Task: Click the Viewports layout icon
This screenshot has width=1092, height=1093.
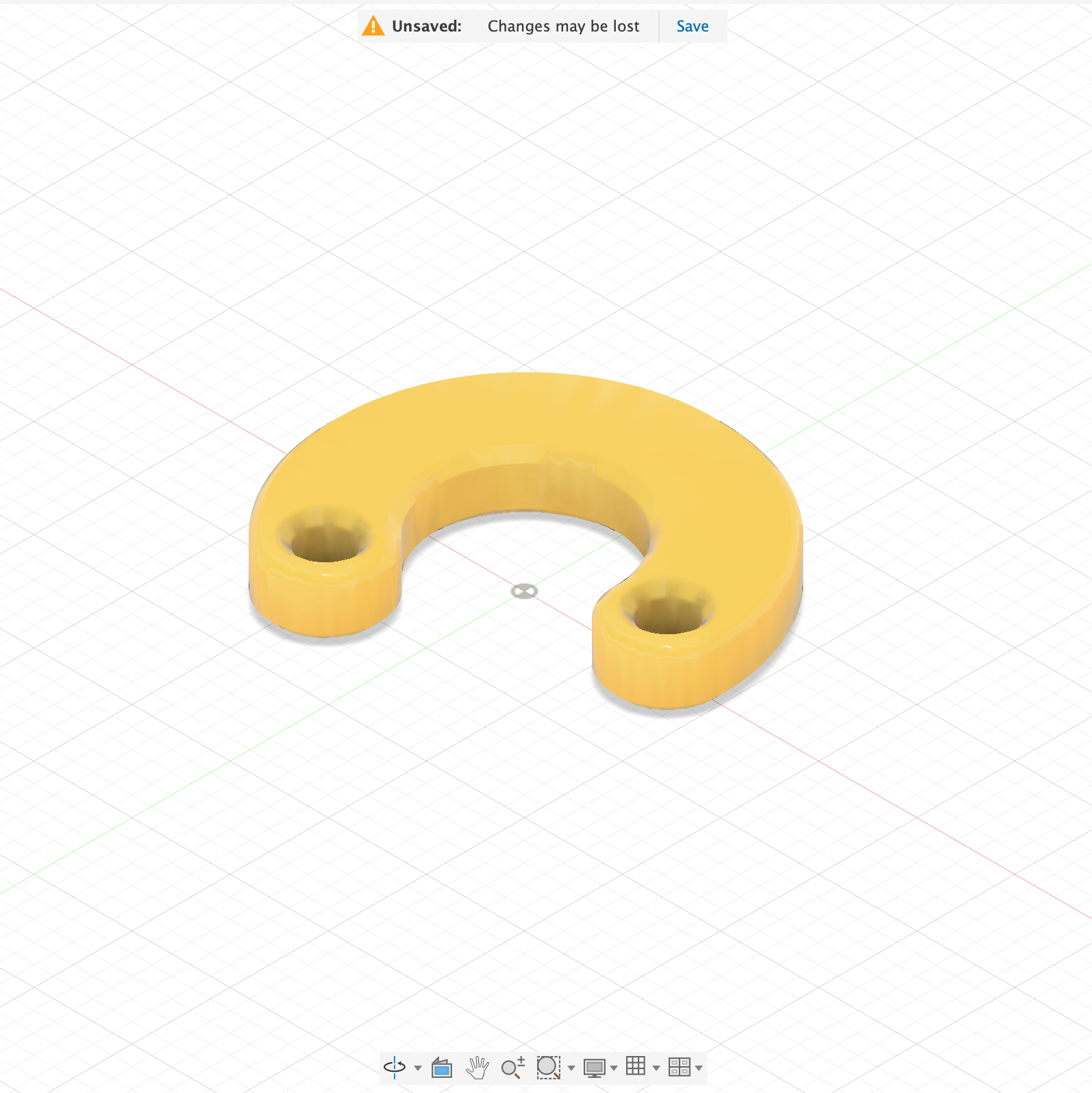Action: tap(680, 1067)
